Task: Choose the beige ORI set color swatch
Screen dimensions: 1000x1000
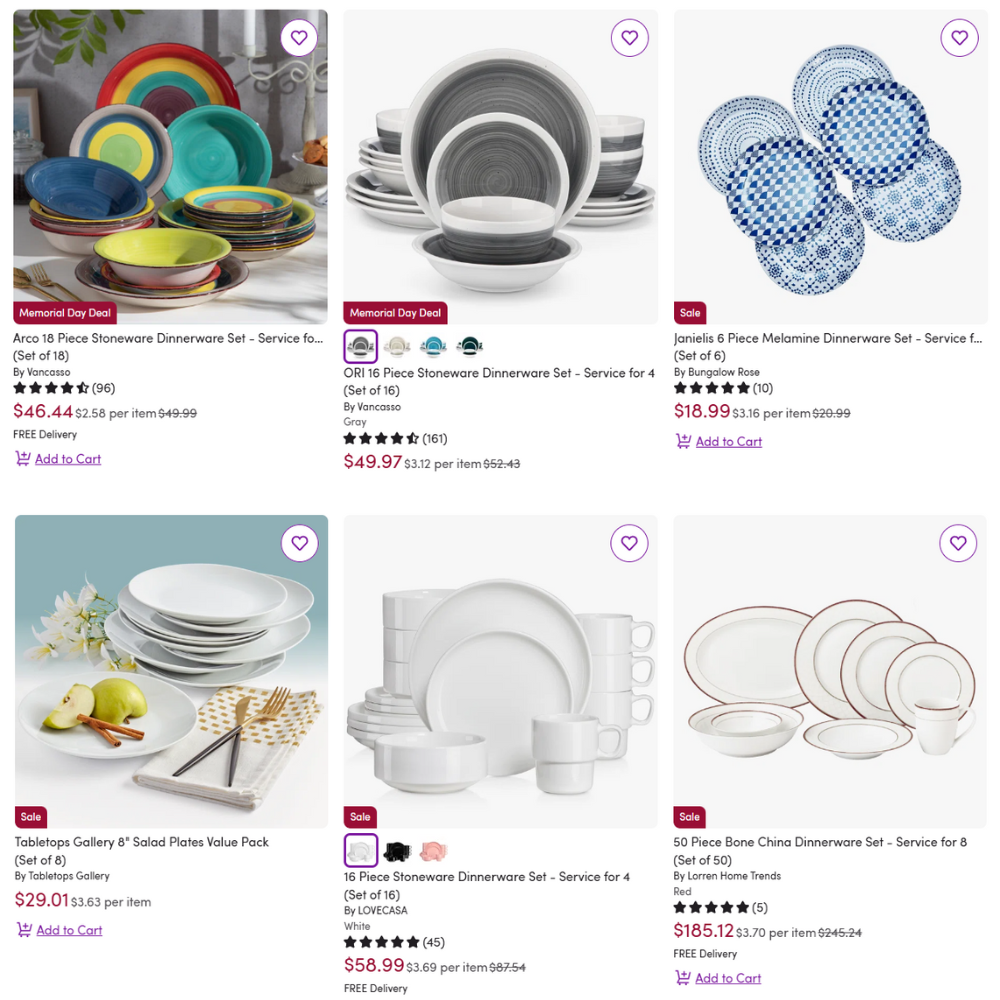Action: tap(397, 346)
